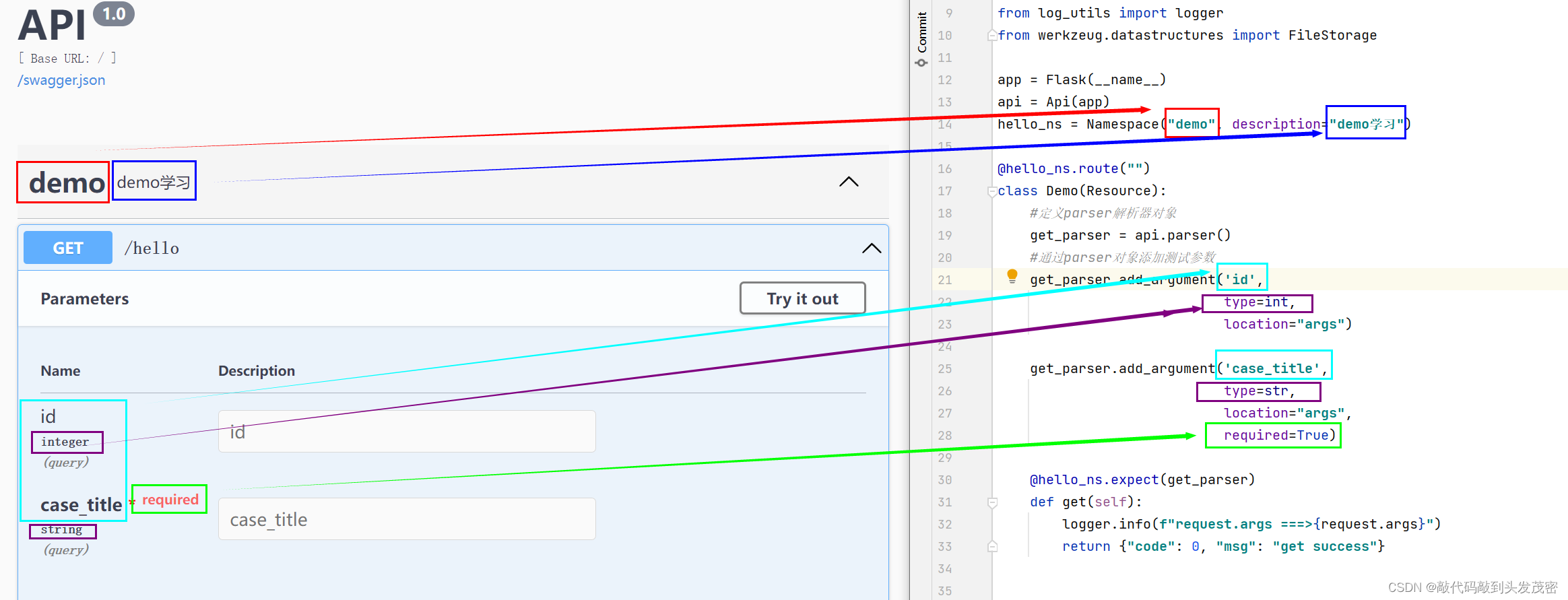Click the yellow lightbulb intention icon

click(x=1012, y=276)
